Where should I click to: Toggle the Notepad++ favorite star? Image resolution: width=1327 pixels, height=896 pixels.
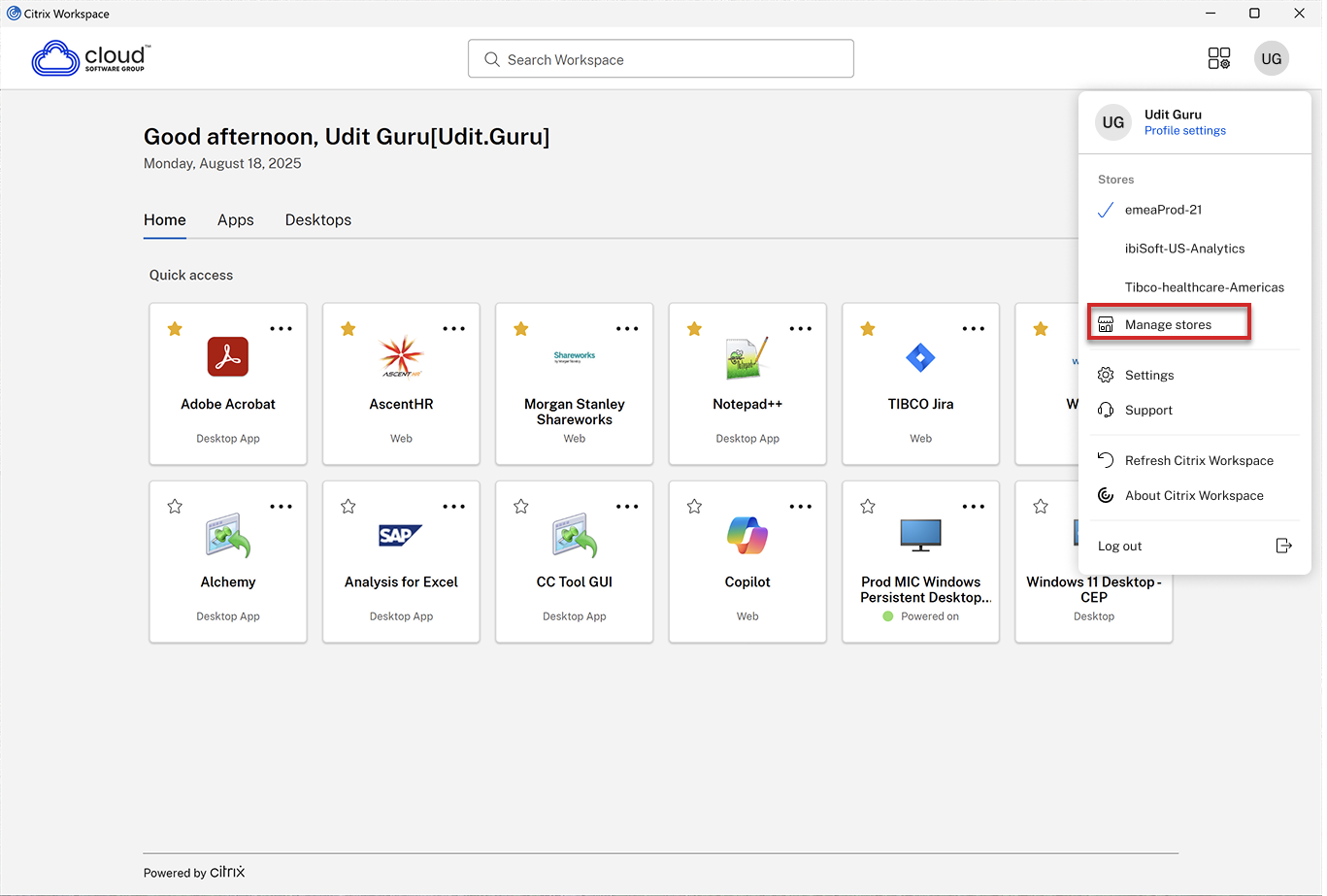click(694, 329)
